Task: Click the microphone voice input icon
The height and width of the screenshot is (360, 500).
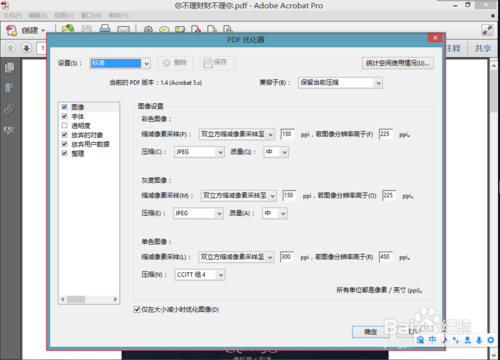Action: (x=479, y=340)
